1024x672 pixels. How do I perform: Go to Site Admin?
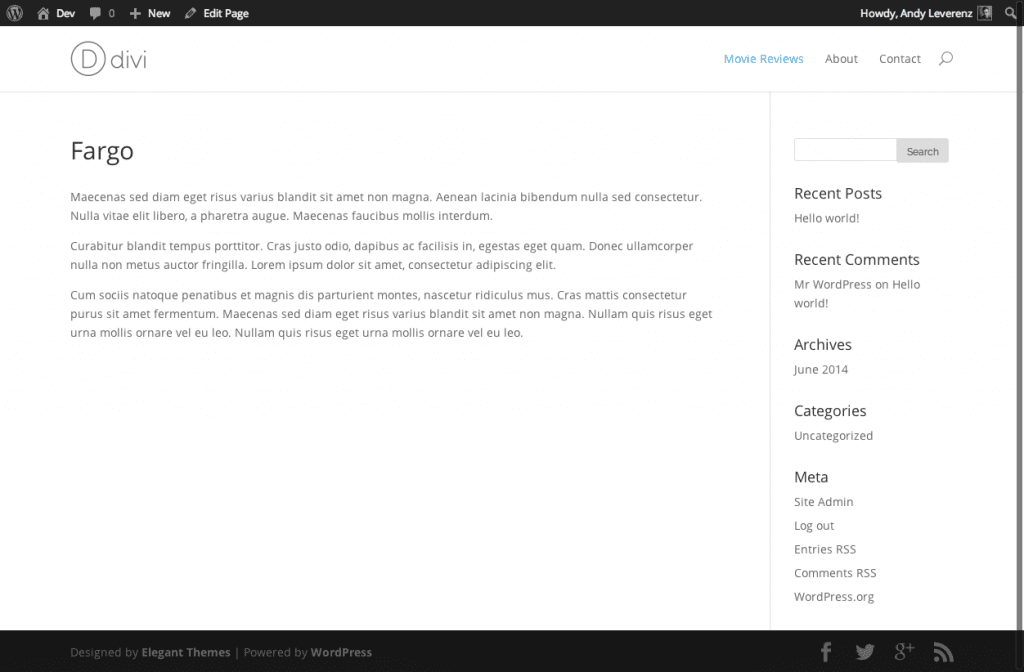(x=824, y=502)
